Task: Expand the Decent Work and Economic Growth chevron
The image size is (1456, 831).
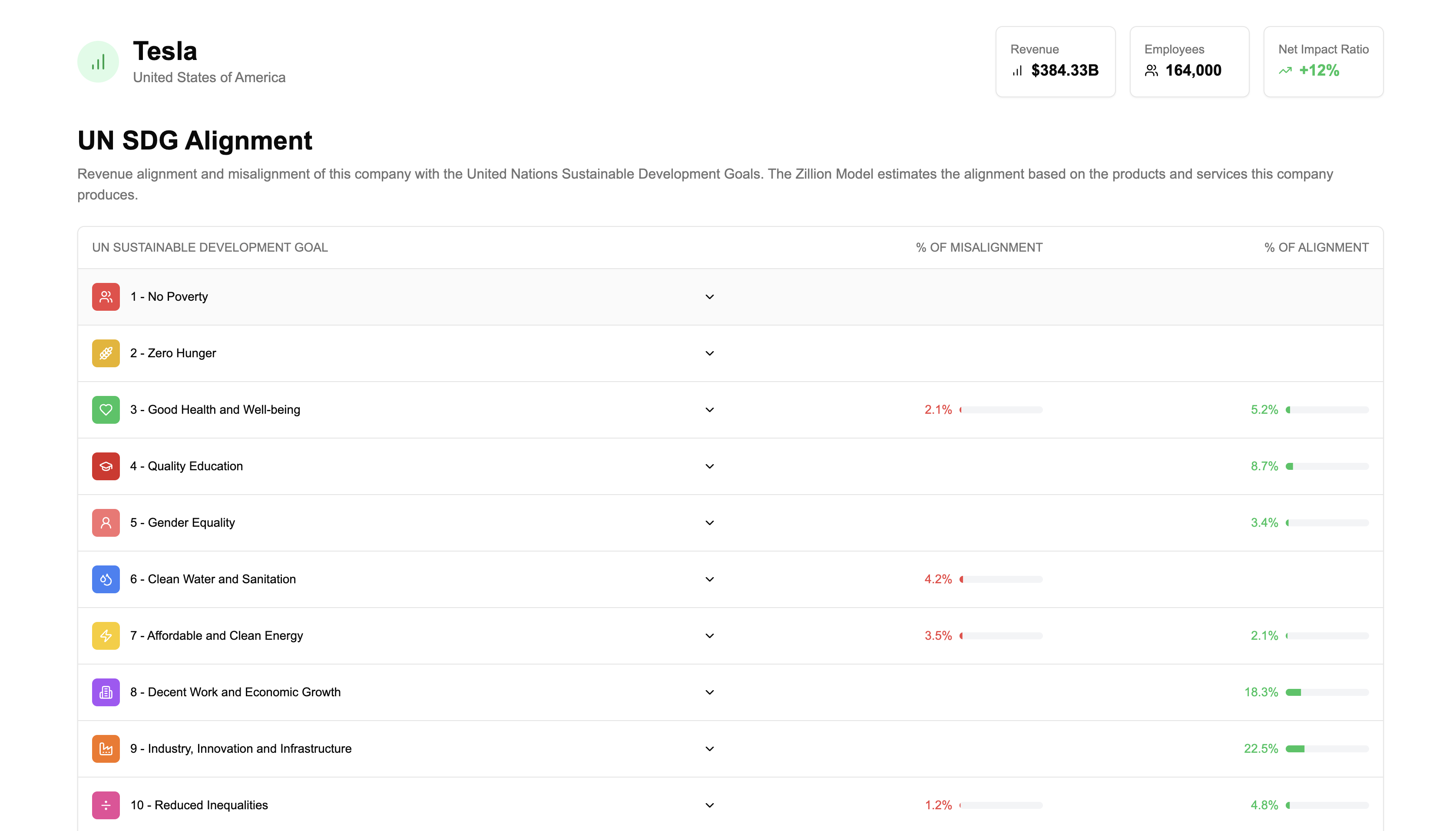Action: (709, 692)
